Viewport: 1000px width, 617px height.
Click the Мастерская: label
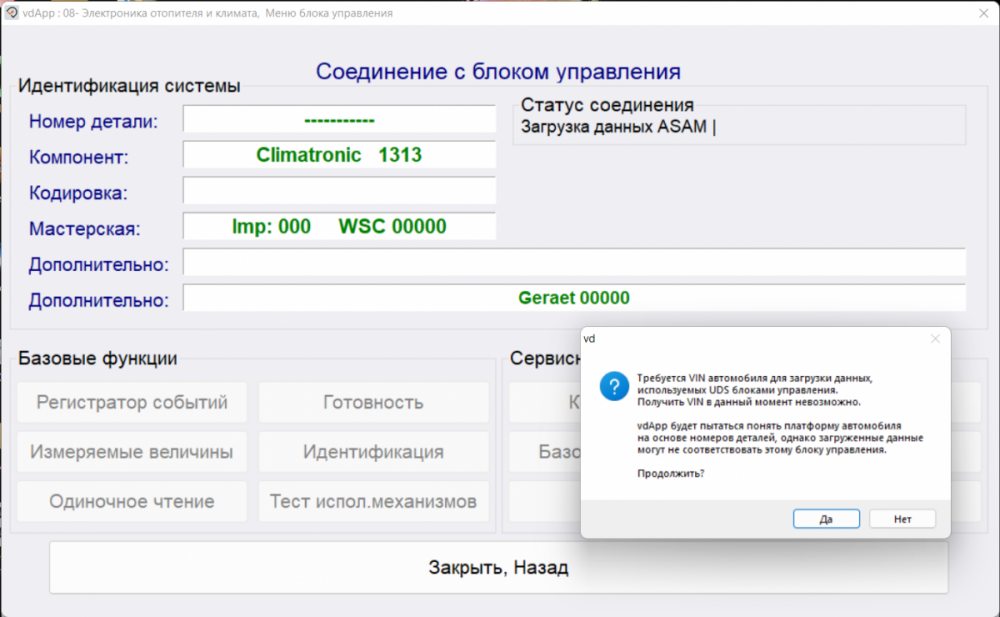[84, 228]
